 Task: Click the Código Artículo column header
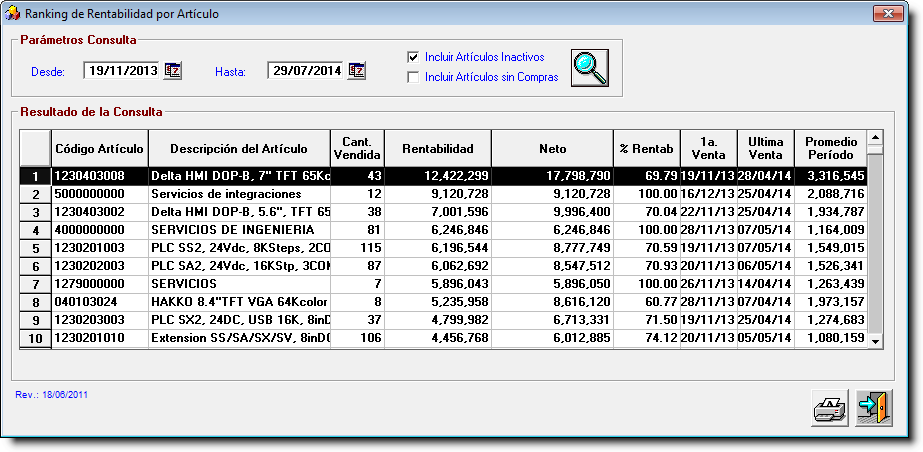99,148
